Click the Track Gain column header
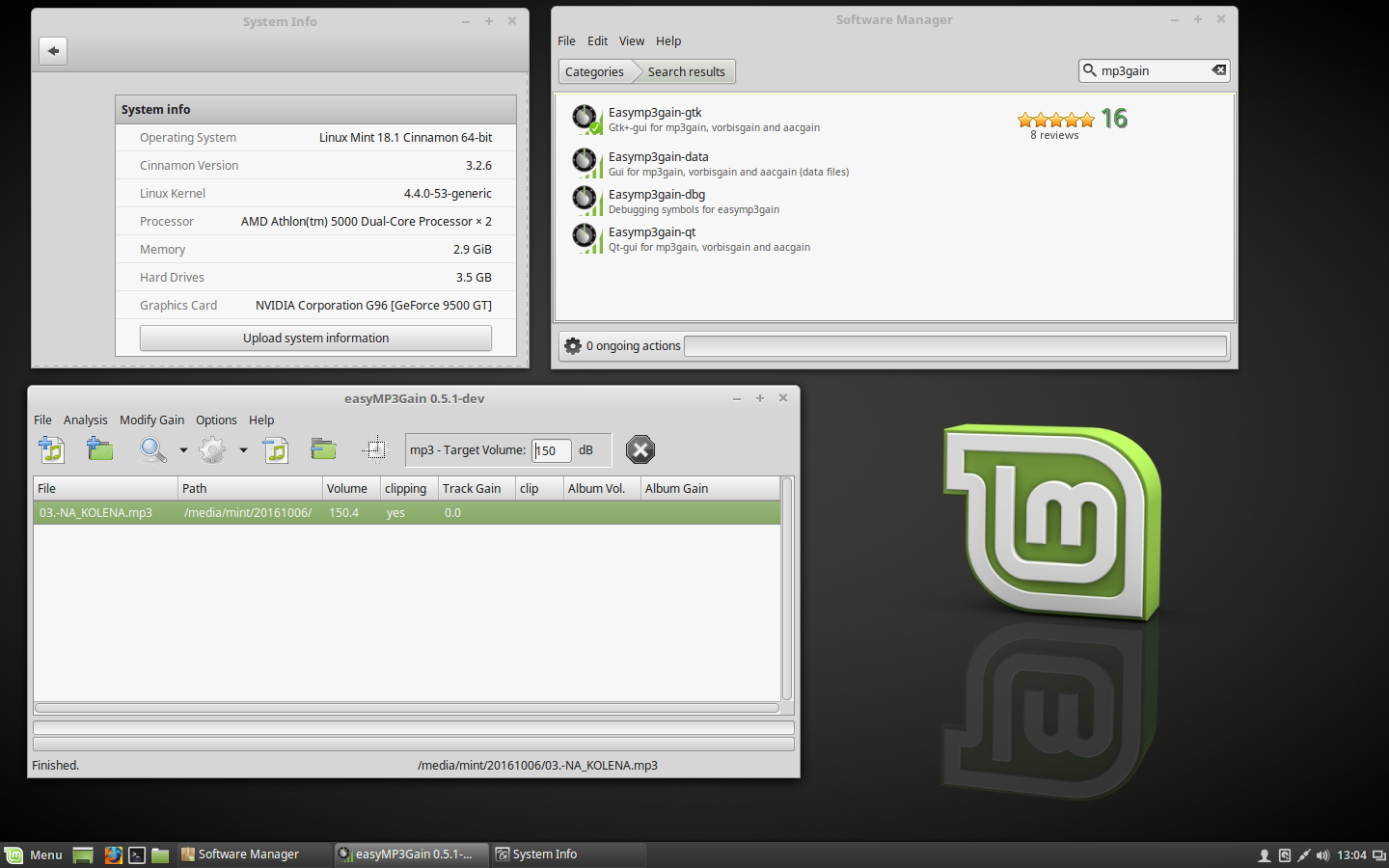Image resolution: width=1389 pixels, height=868 pixels. [x=477, y=489]
